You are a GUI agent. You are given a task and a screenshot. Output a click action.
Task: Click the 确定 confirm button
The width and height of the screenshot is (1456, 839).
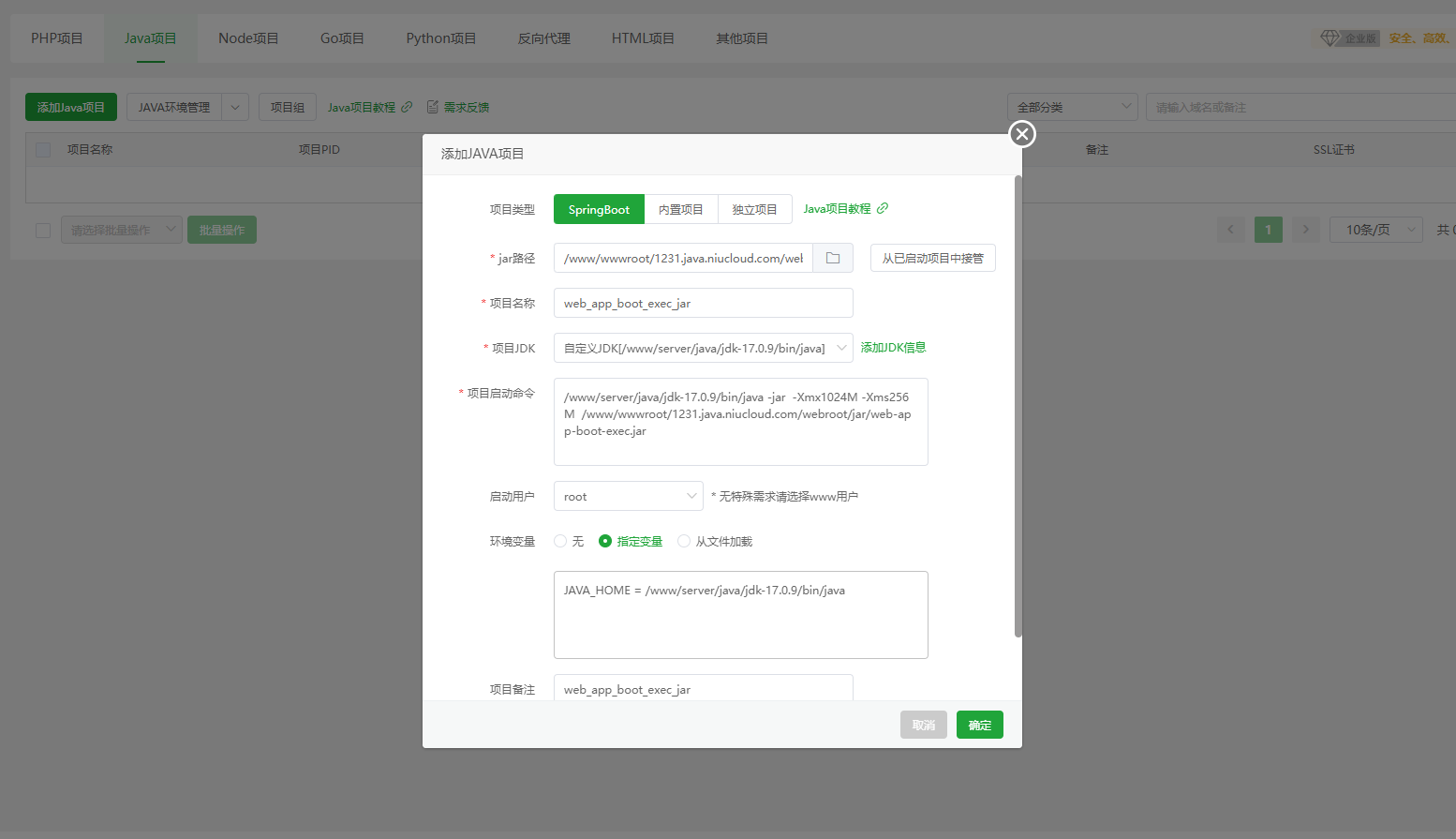(x=979, y=725)
